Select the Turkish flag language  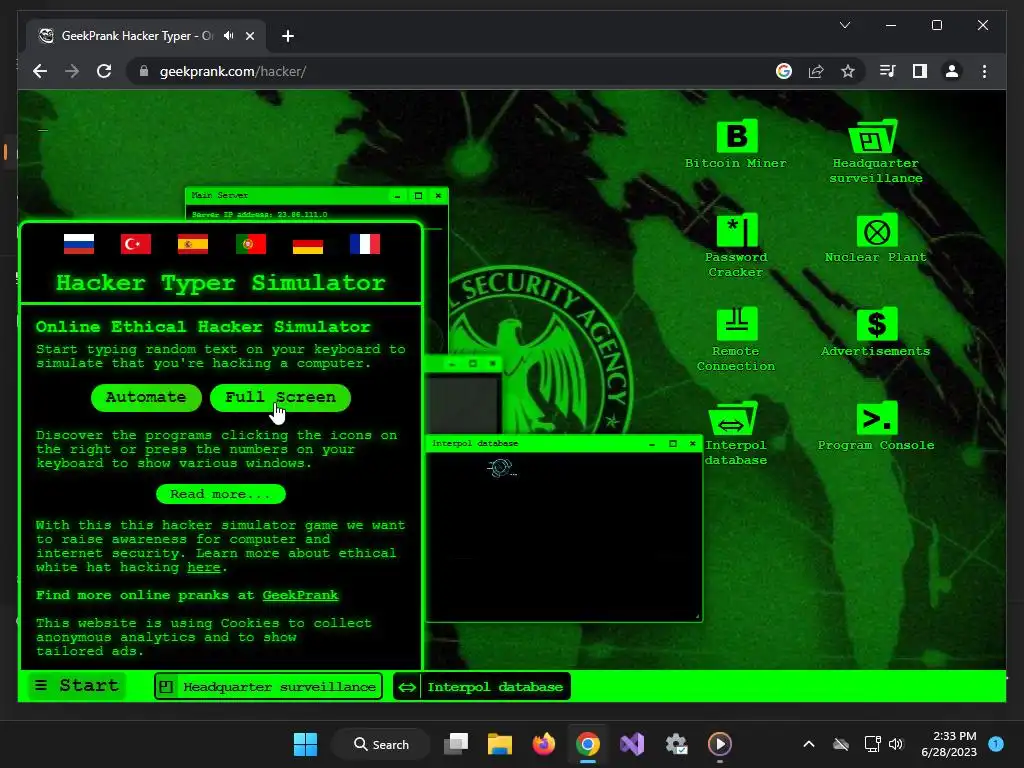[x=136, y=244]
